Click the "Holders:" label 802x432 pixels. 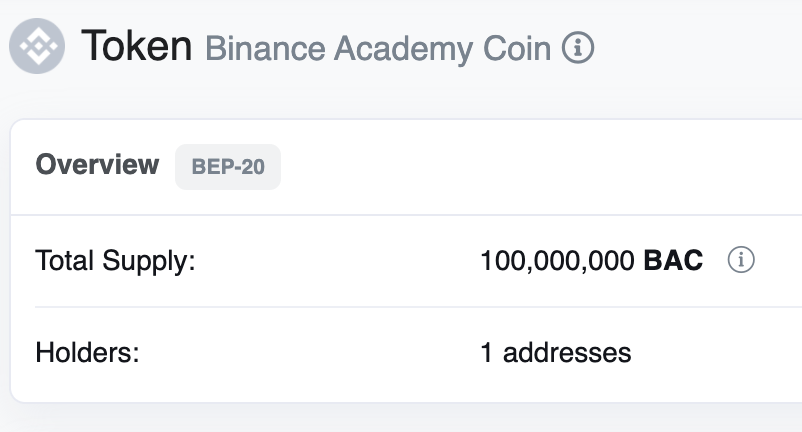85,352
